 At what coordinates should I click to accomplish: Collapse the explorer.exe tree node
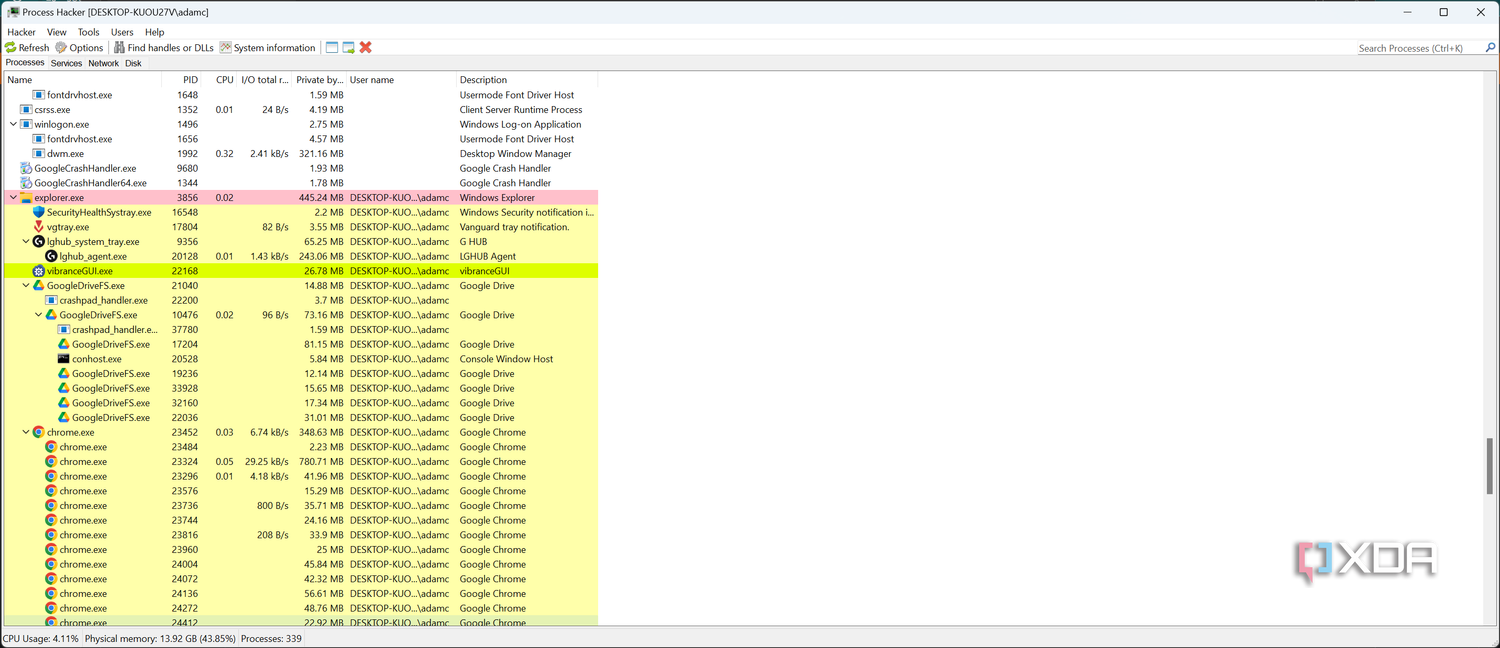[x=13, y=198]
